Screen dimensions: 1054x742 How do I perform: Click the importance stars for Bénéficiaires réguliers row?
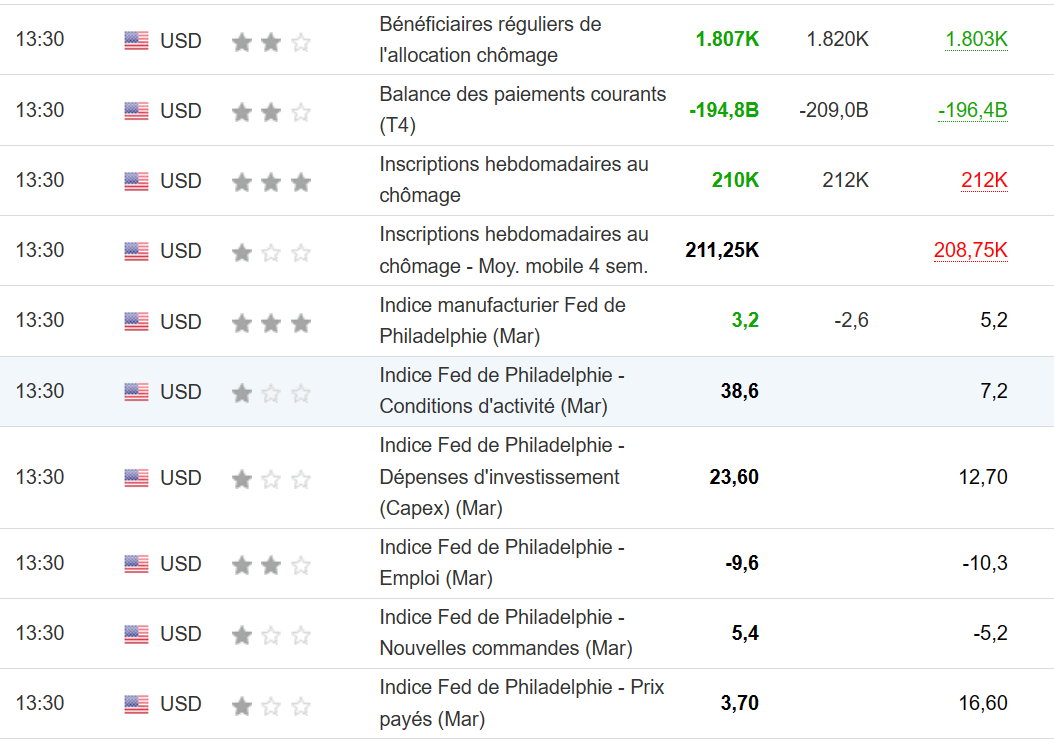click(x=271, y=42)
